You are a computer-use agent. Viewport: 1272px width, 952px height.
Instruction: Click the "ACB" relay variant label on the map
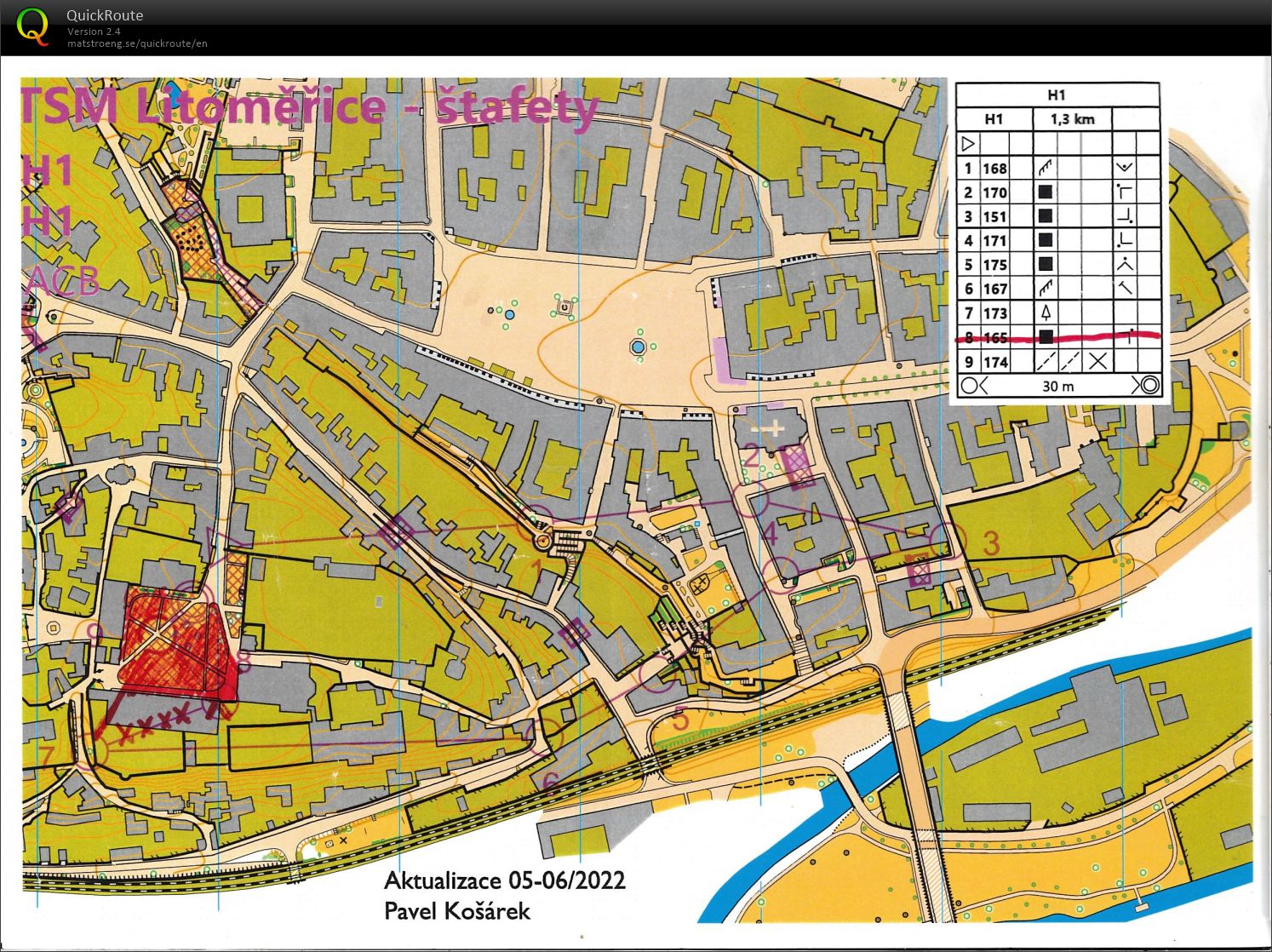(63, 281)
